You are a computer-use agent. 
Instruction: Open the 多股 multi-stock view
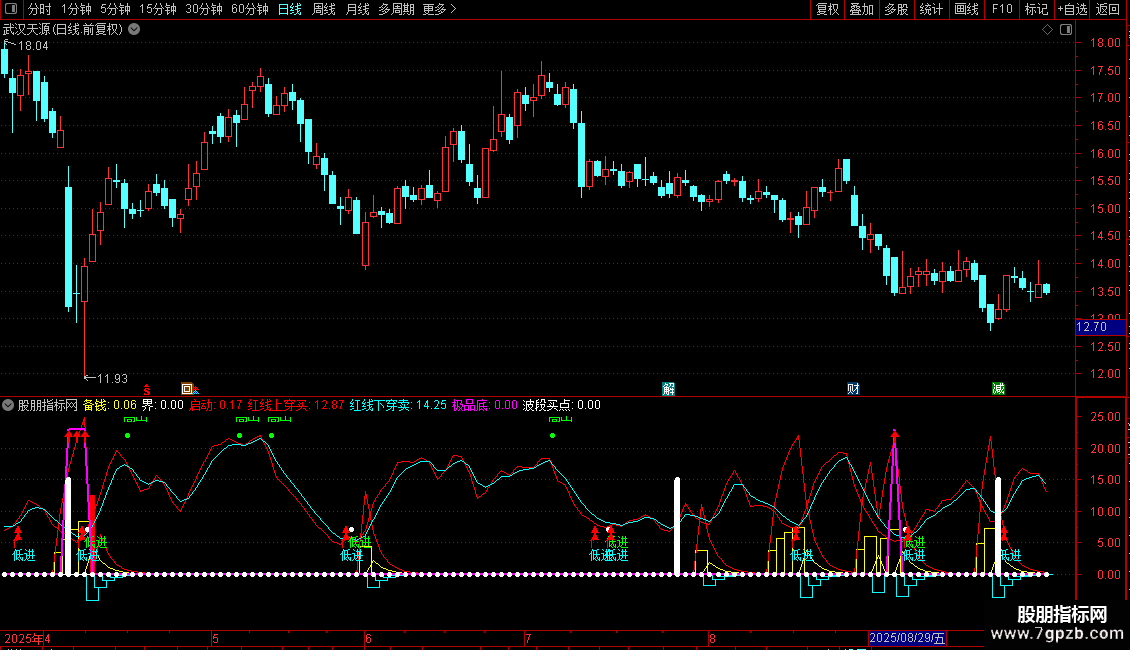[x=896, y=9]
